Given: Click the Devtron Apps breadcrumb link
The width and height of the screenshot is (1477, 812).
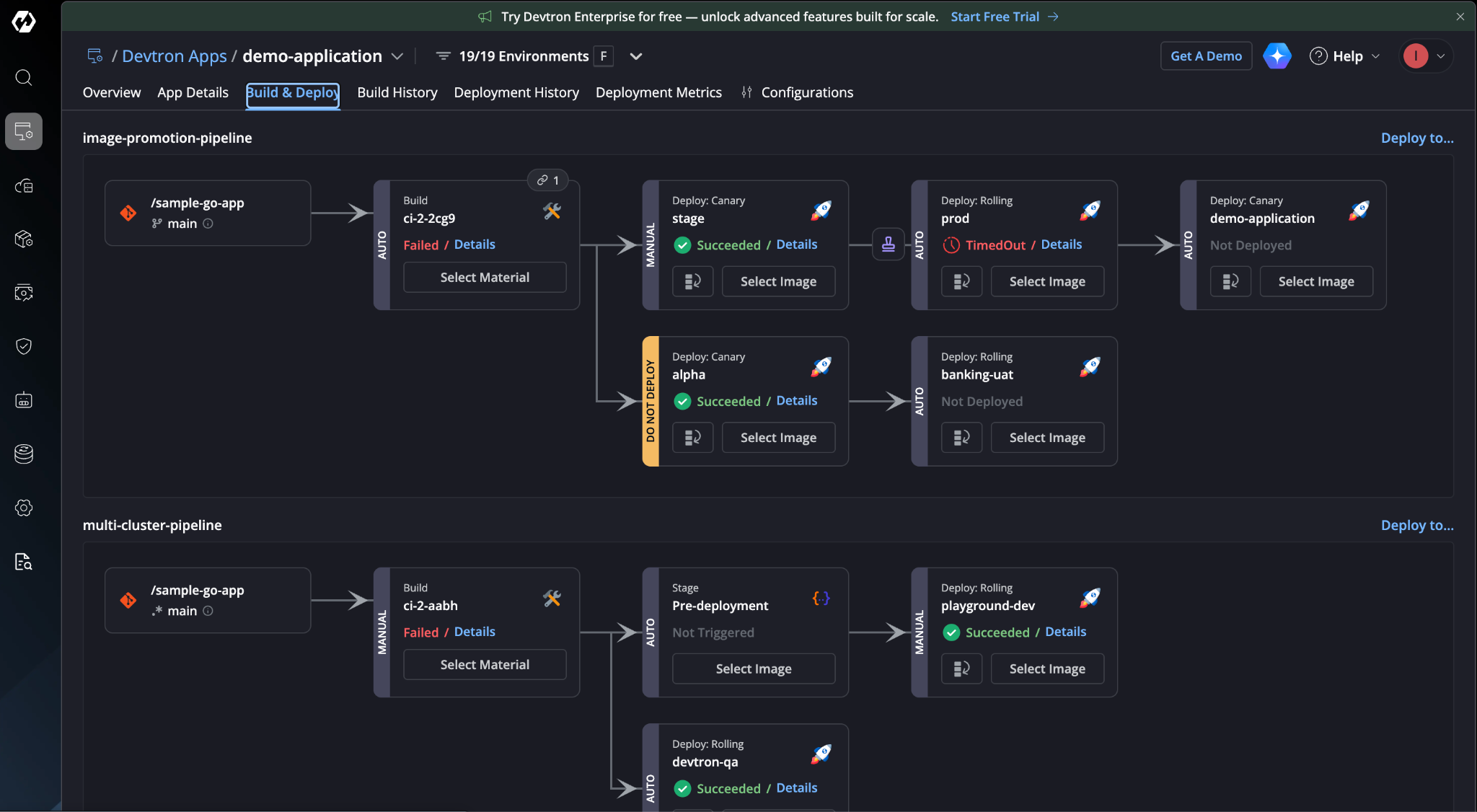Looking at the screenshot, I should [175, 56].
